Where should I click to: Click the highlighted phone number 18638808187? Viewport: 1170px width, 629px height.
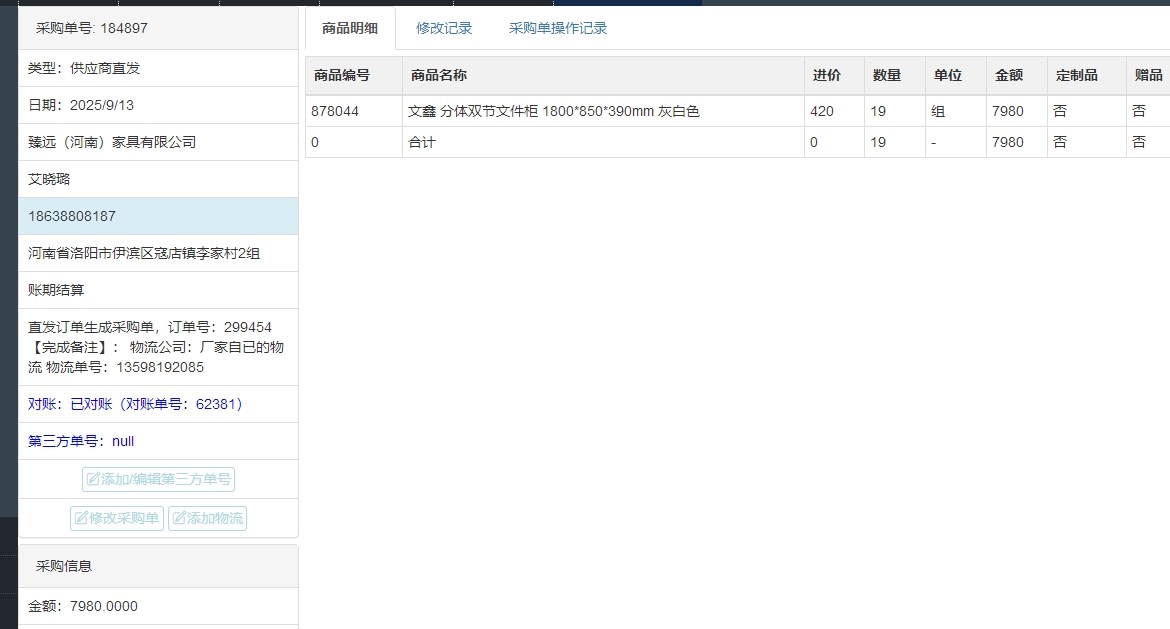pyautogui.click(x=72, y=216)
